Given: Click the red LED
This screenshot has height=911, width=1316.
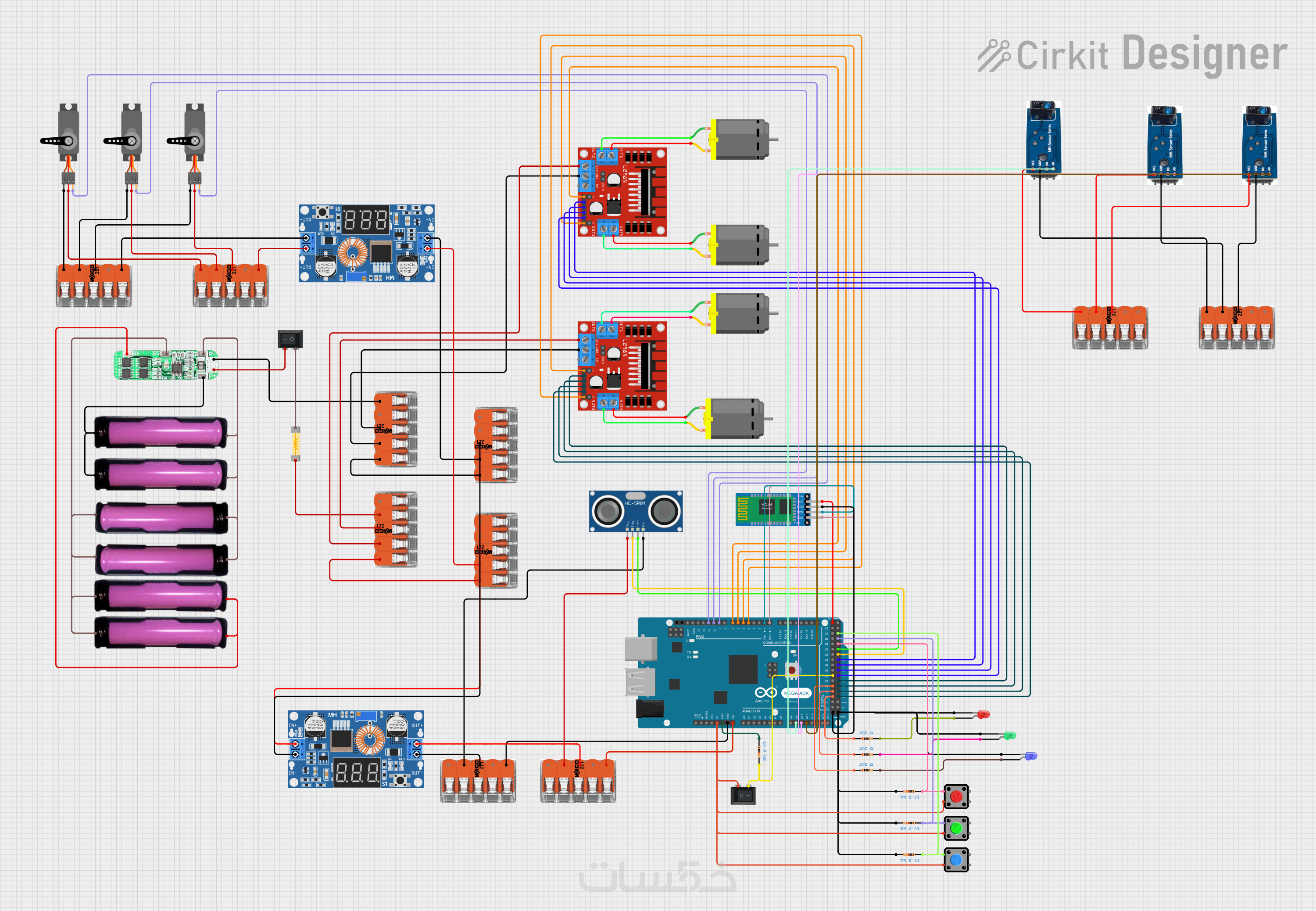Looking at the screenshot, I should [983, 714].
